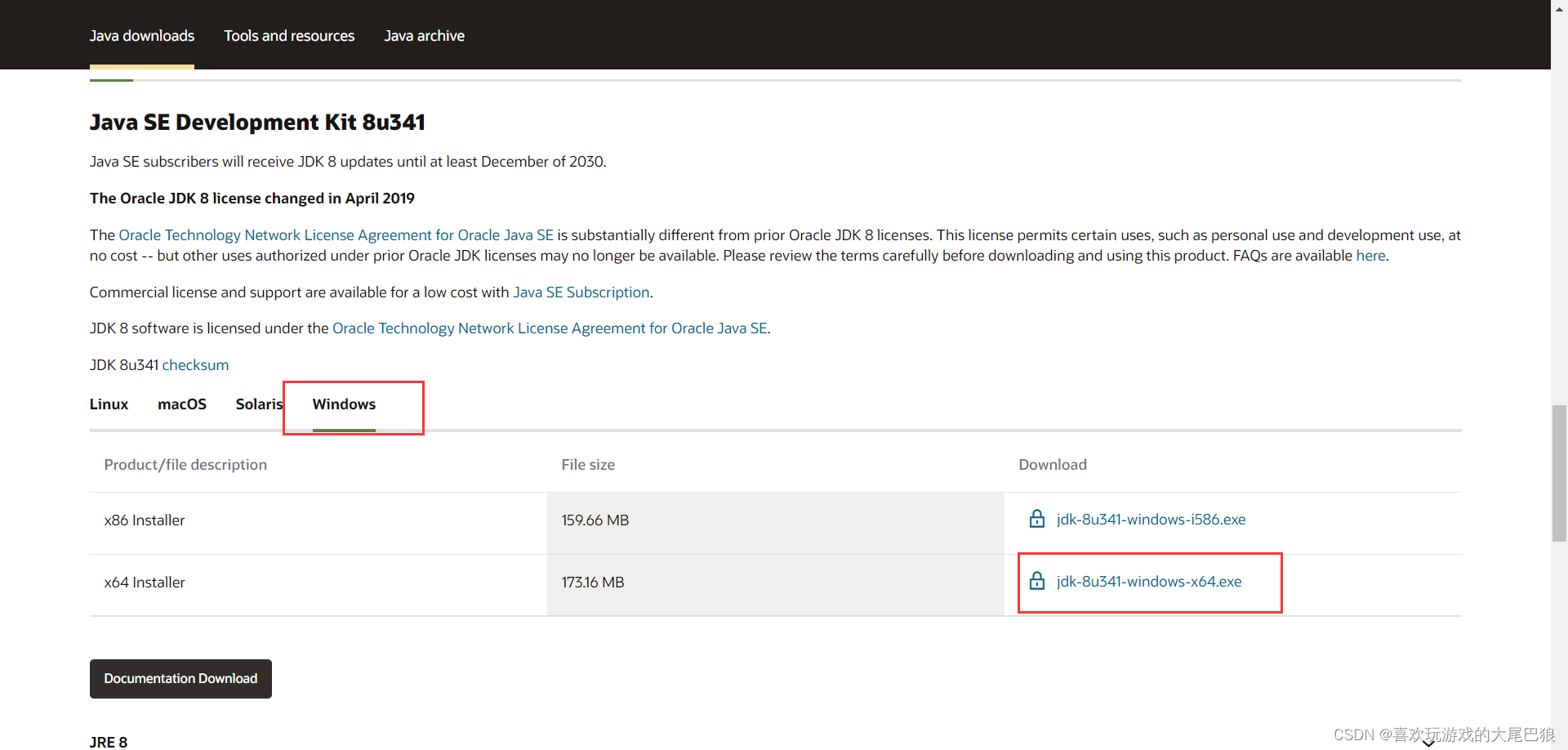Open JDK 8u341 checksum link
The image size is (1568, 750).
195,365
